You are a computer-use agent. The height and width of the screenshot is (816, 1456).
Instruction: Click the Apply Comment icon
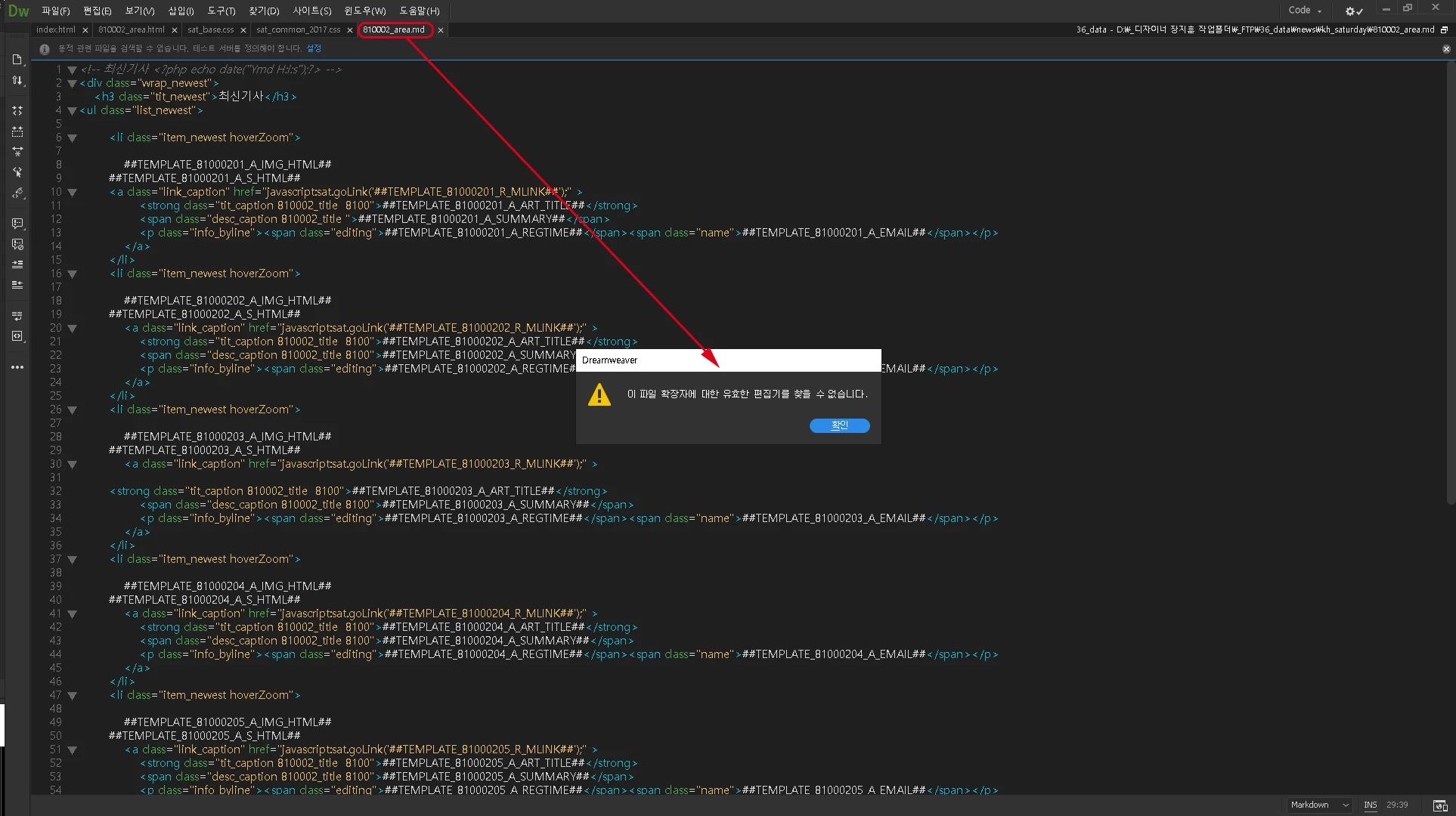click(x=17, y=224)
